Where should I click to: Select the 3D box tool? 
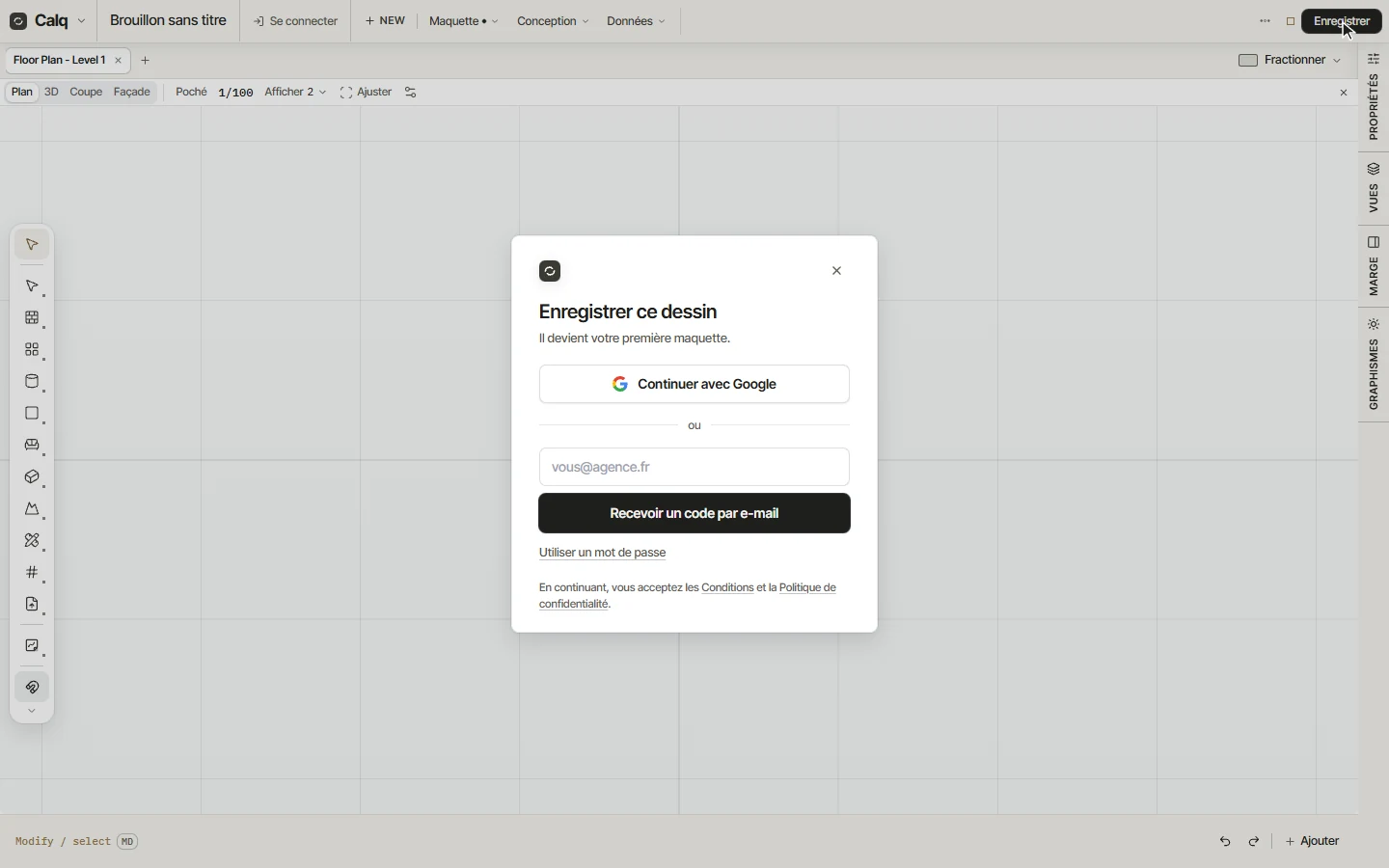coord(32,477)
